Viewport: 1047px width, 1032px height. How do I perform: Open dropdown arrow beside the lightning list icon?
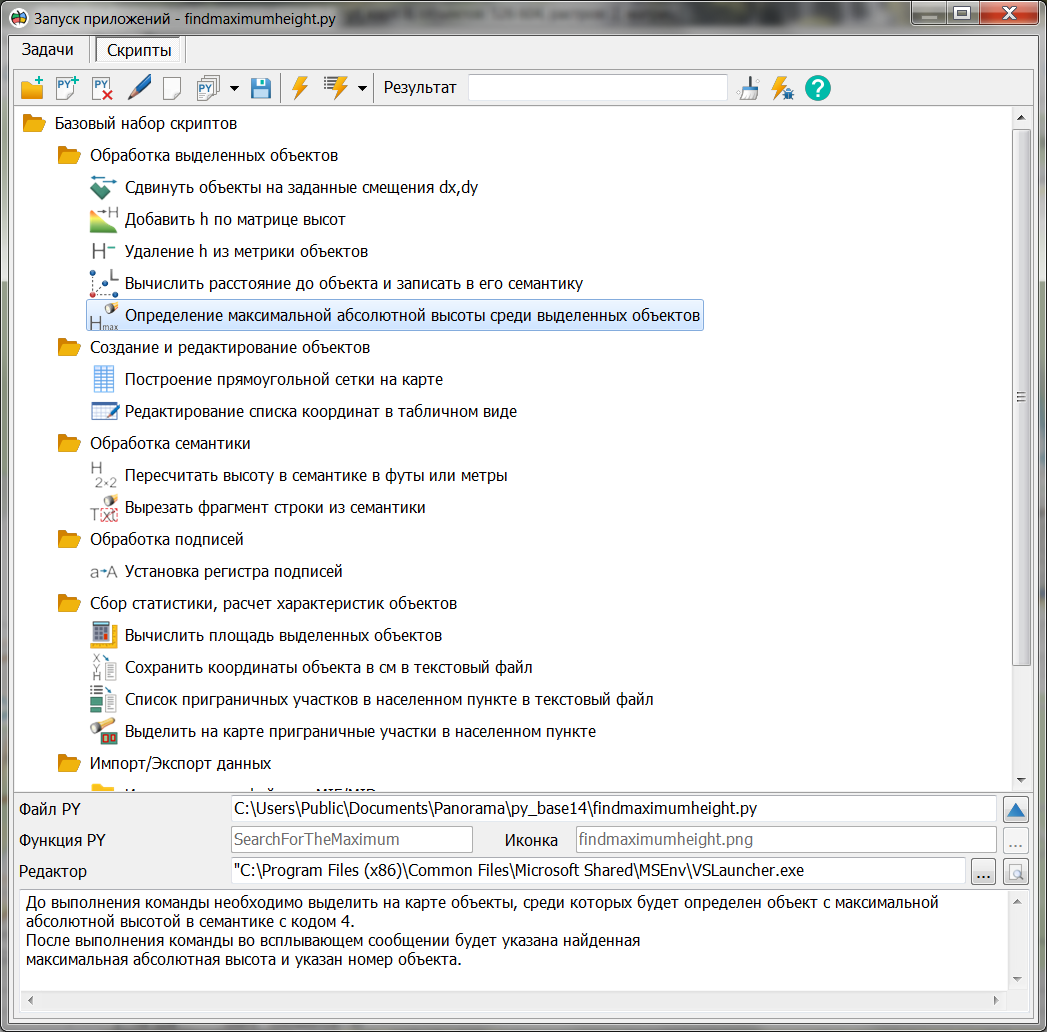tap(362, 88)
